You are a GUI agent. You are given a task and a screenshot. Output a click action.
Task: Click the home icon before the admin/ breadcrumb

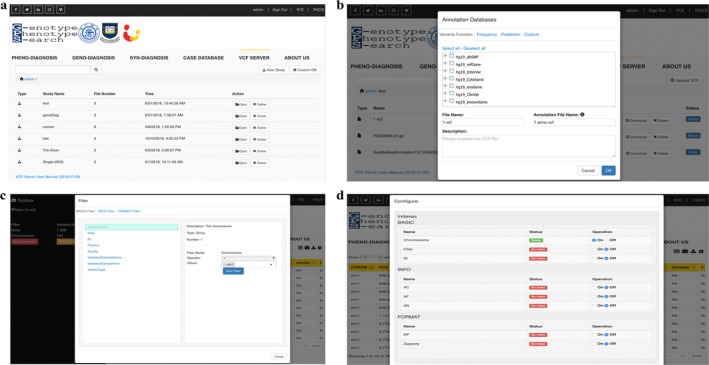click(21, 79)
